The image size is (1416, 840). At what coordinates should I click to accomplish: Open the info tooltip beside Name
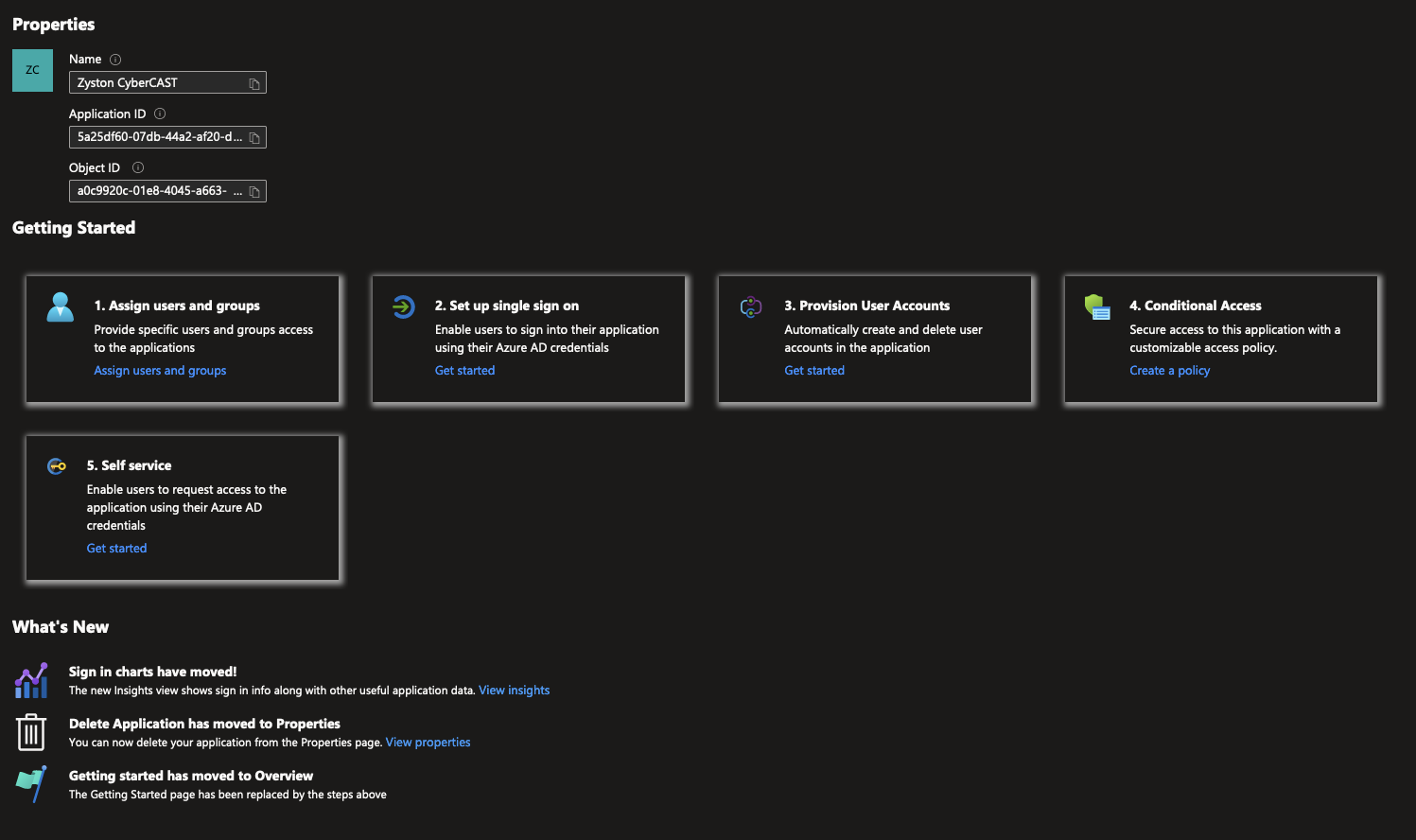tap(114, 59)
